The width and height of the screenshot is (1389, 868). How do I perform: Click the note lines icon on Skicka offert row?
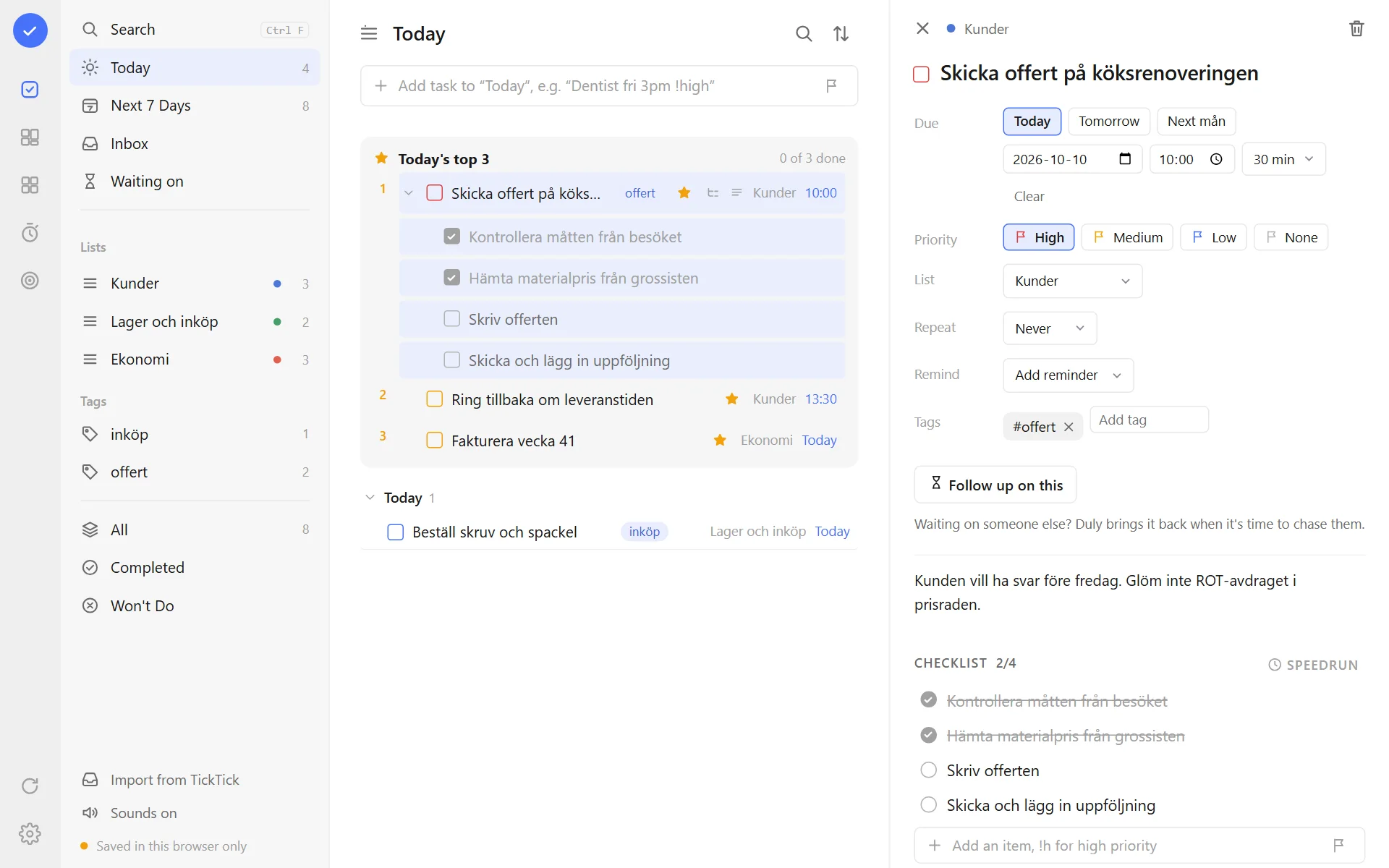tap(736, 193)
